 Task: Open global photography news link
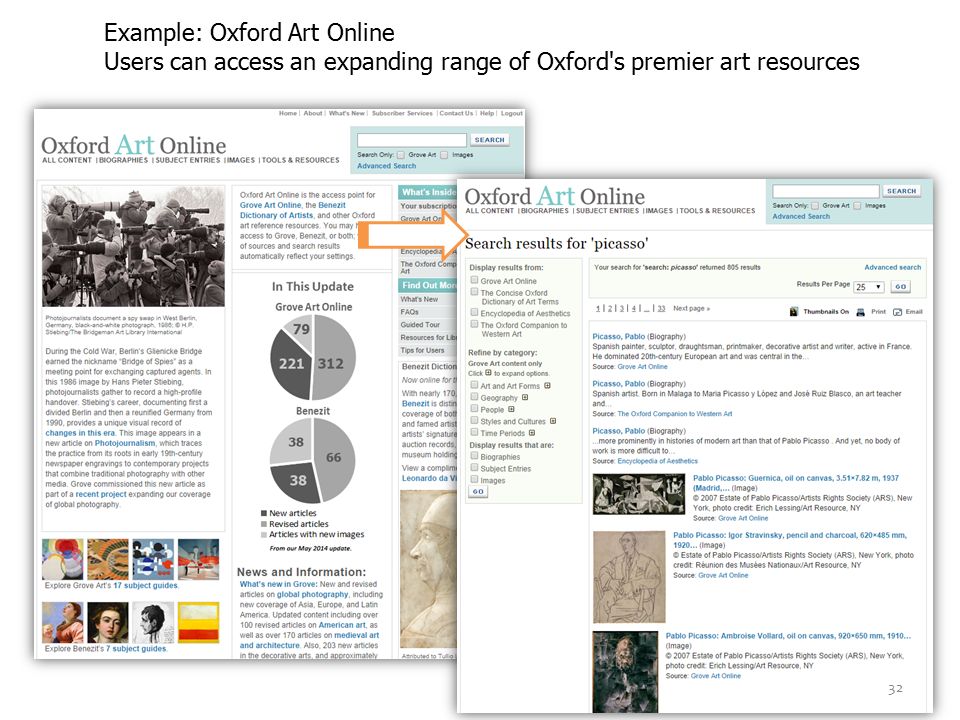pos(312,594)
